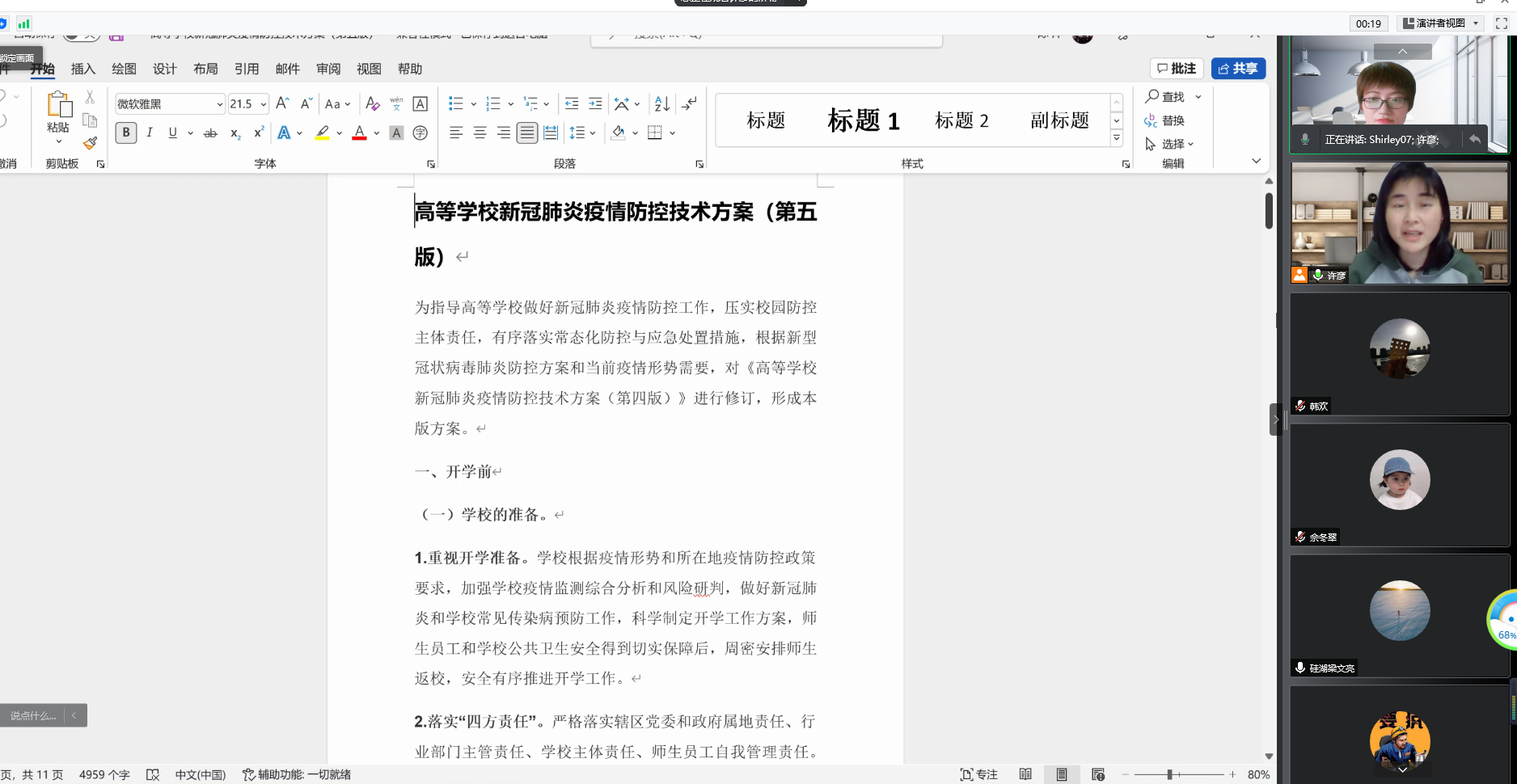Toggle justify text alignment
The image size is (1517, 784).
click(x=527, y=133)
